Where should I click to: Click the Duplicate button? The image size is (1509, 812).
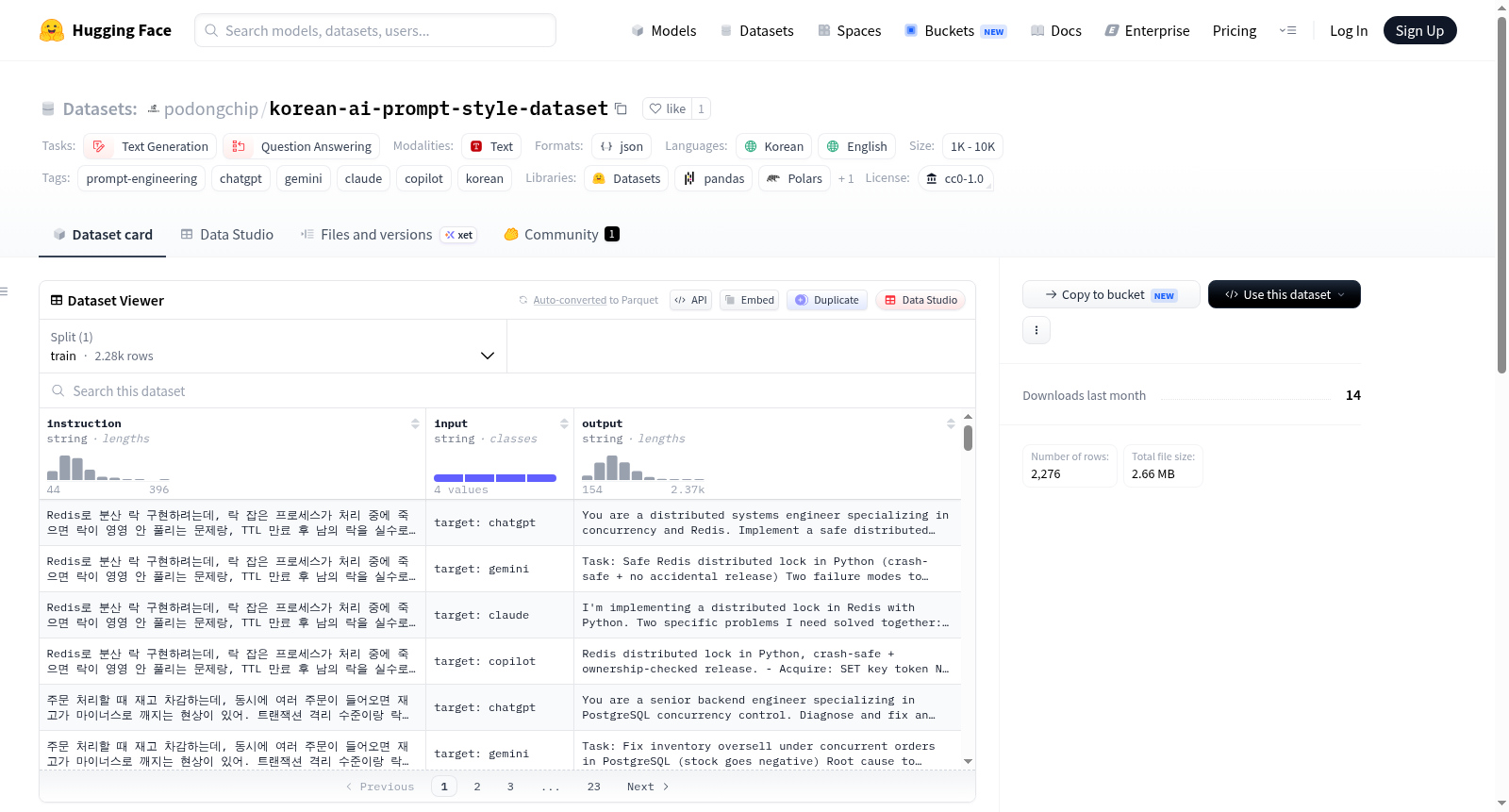click(827, 300)
